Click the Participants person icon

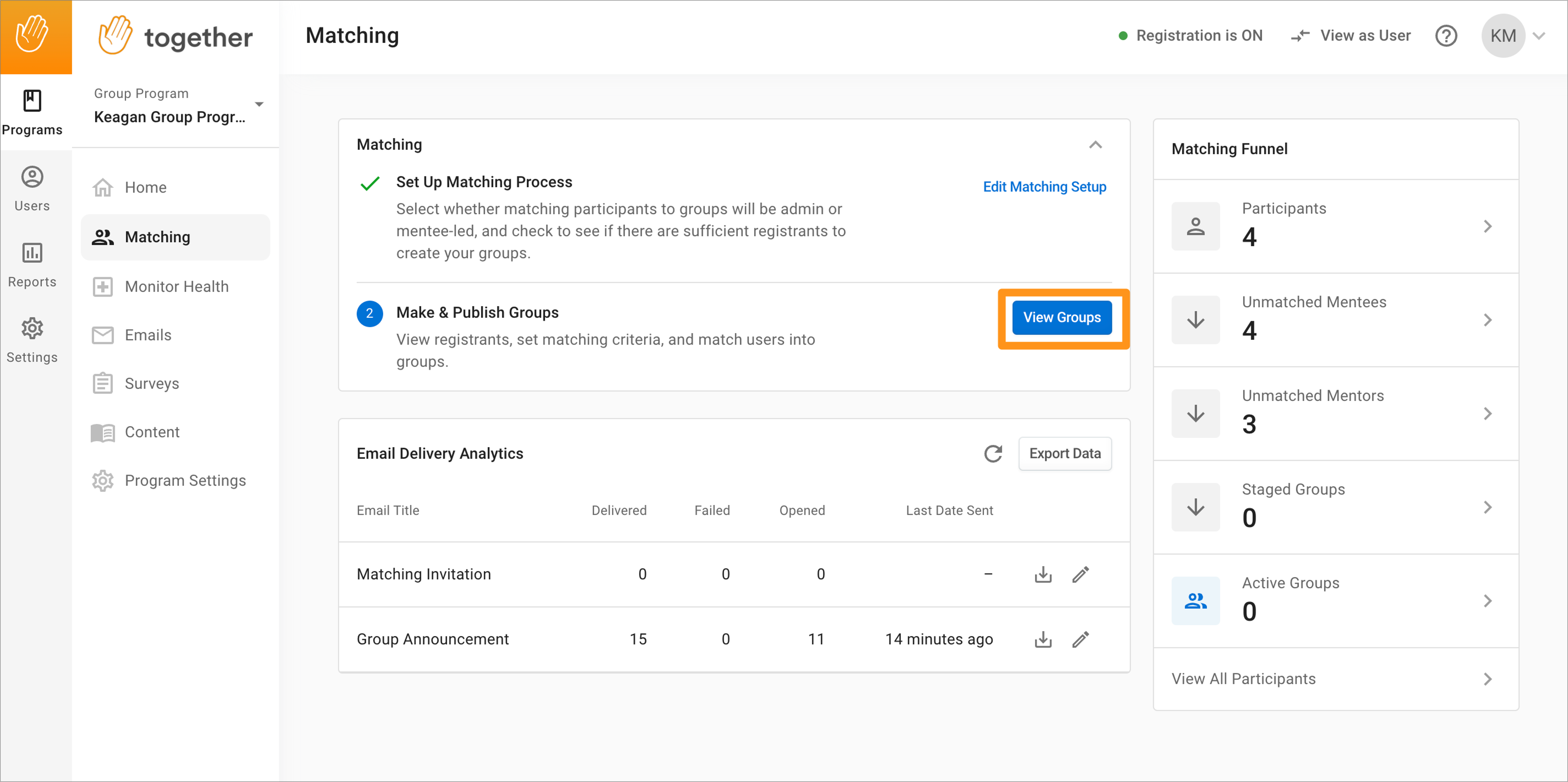point(1195,226)
